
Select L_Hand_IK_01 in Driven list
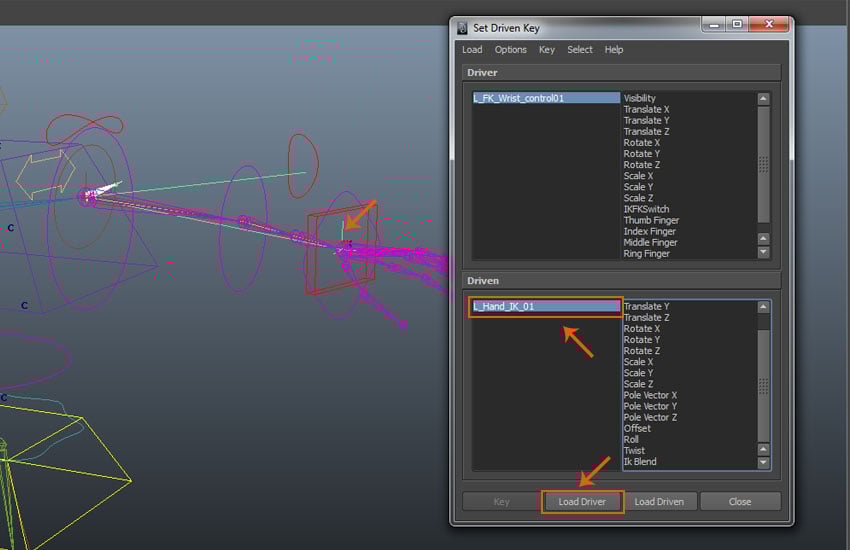click(x=545, y=306)
